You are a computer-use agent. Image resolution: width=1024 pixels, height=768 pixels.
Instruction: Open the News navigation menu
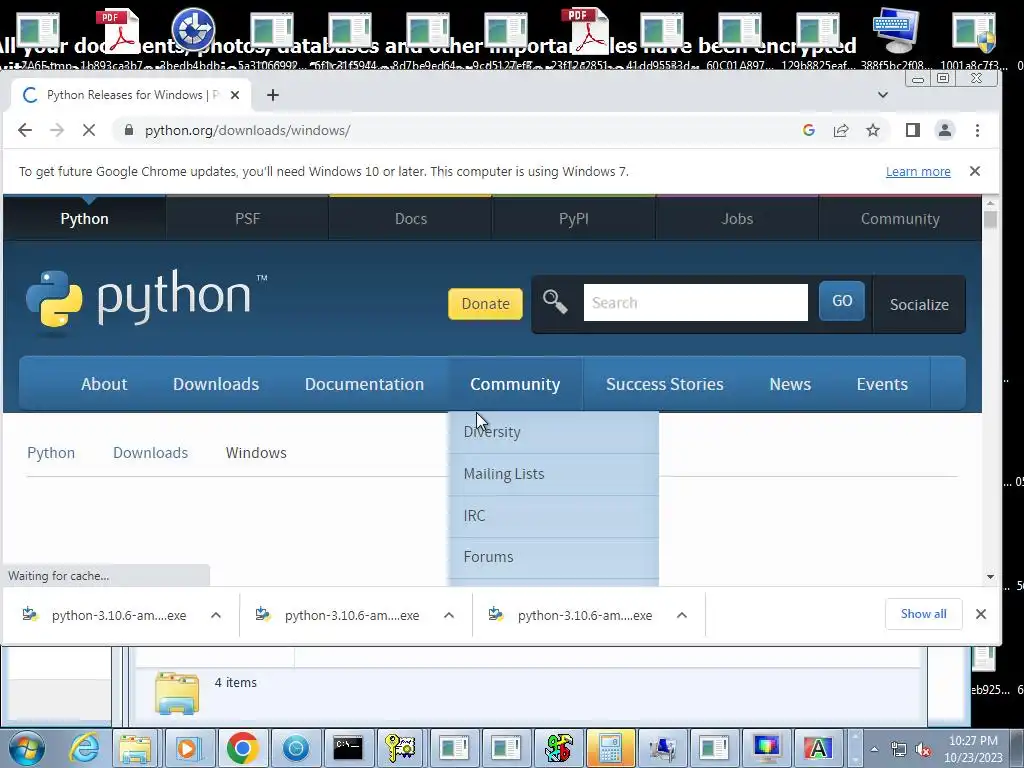(790, 384)
